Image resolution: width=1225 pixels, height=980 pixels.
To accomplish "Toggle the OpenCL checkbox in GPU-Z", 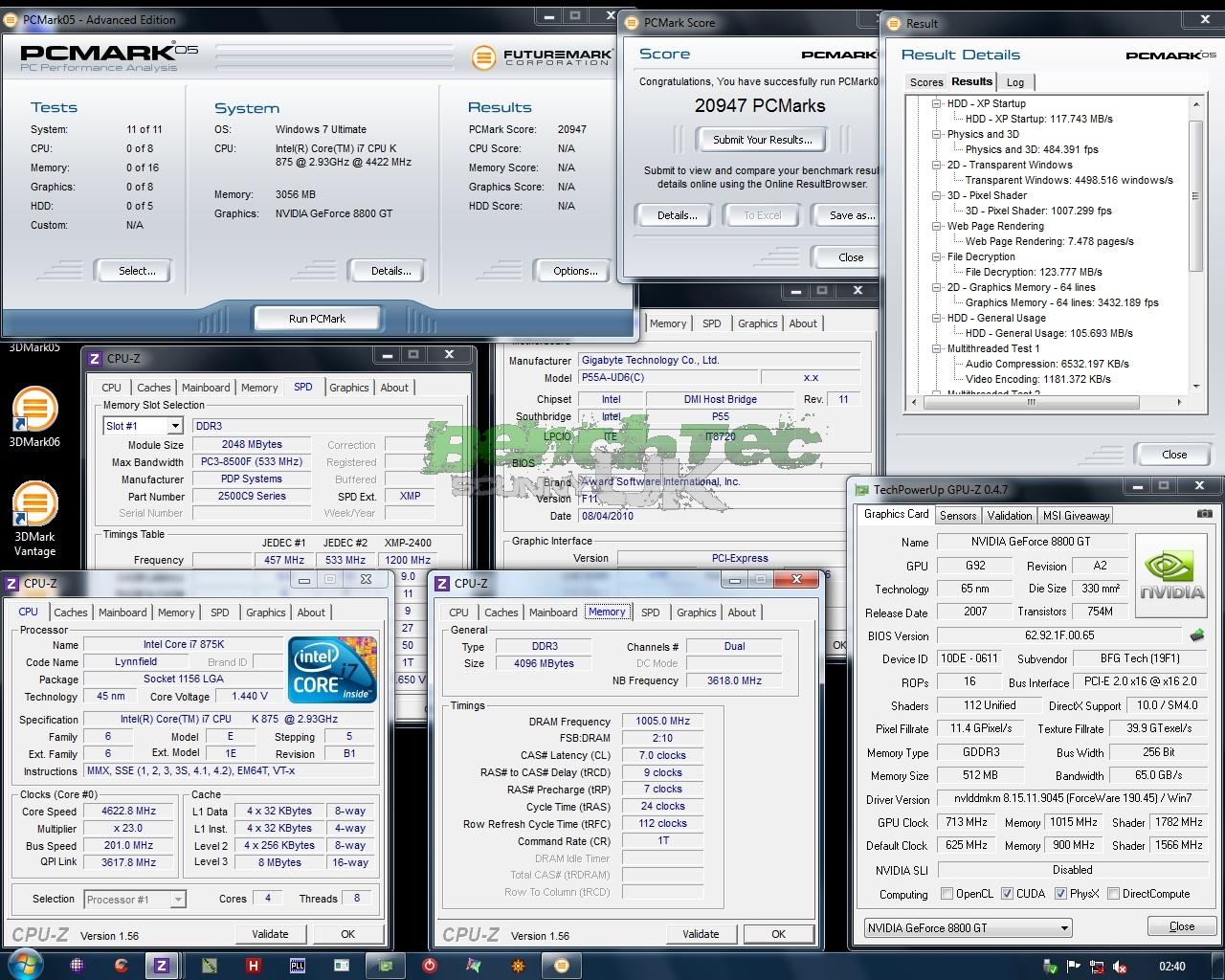I will [947, 894].
